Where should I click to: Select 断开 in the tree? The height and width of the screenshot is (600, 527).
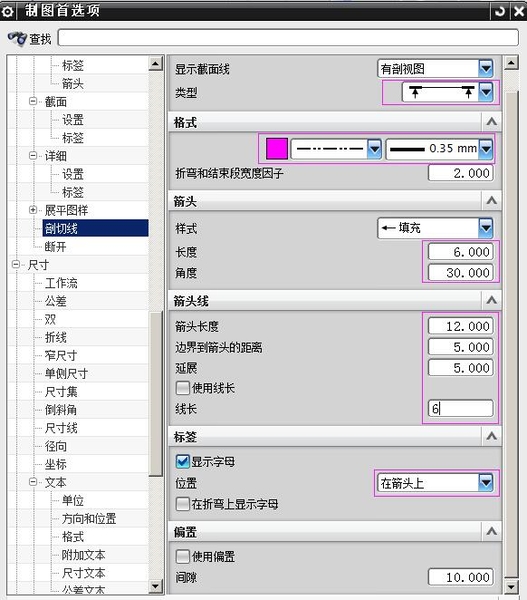[55, 246]
